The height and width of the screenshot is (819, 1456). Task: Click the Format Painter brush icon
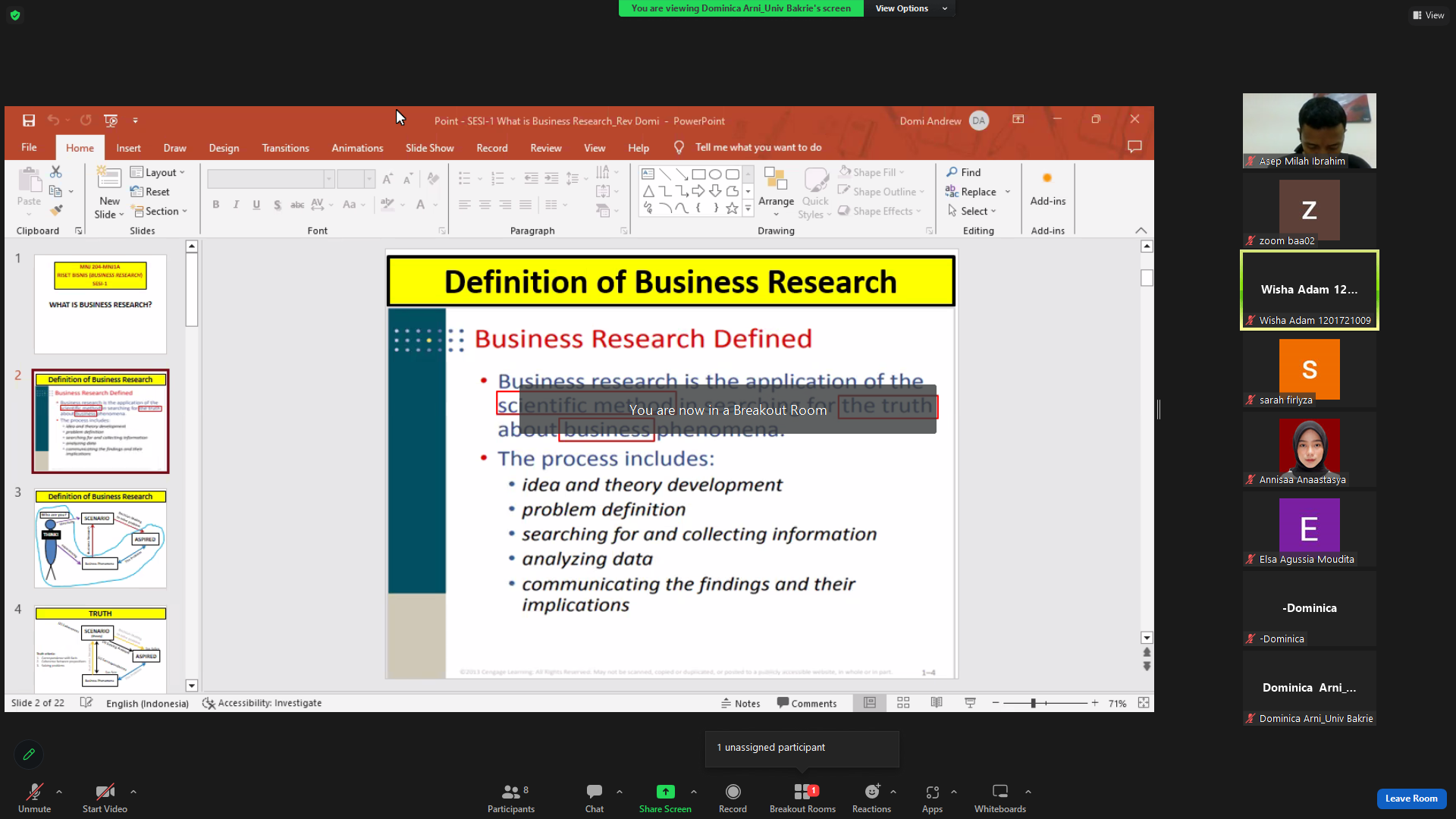(x=56, y=210)
